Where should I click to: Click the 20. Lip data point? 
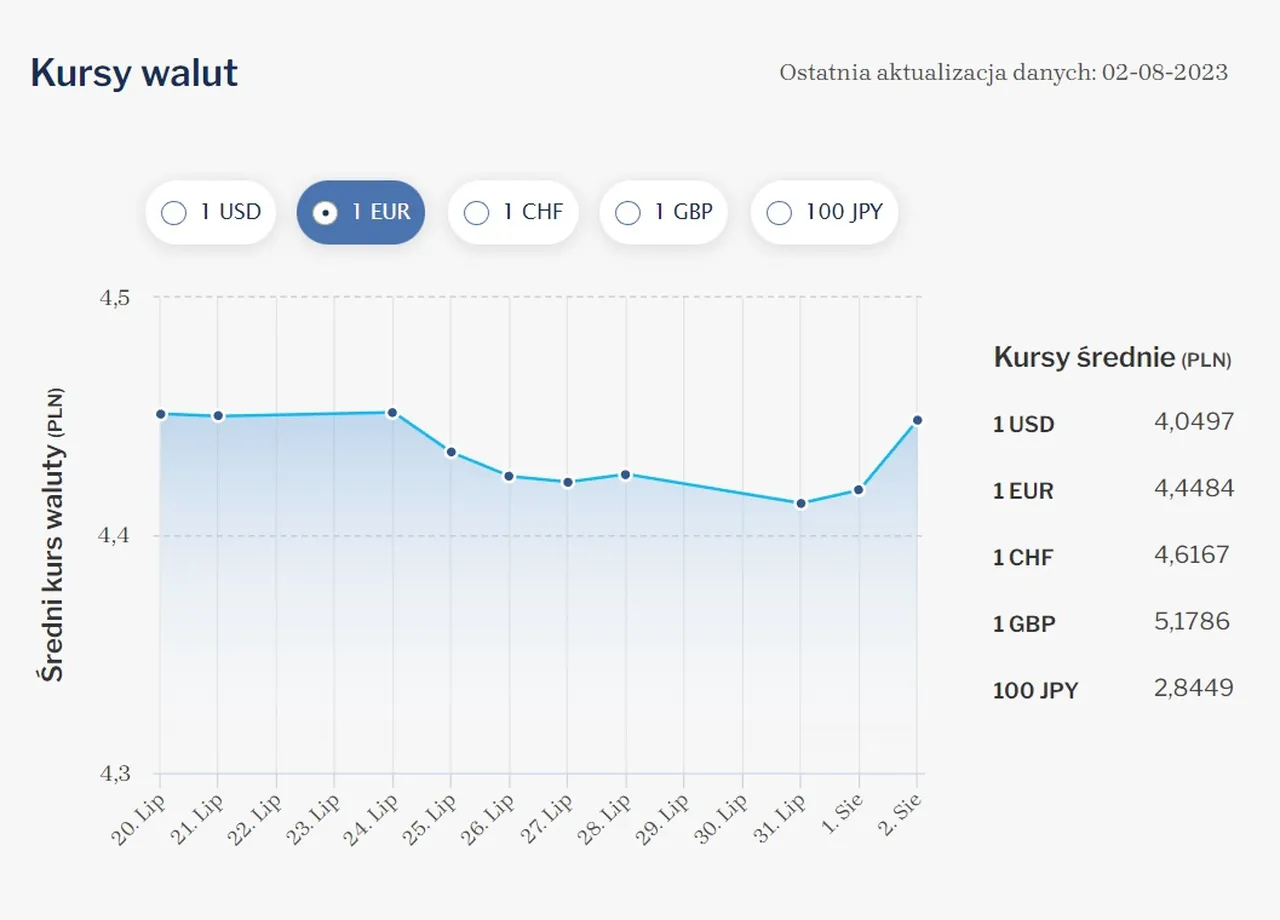coord(160,413)
